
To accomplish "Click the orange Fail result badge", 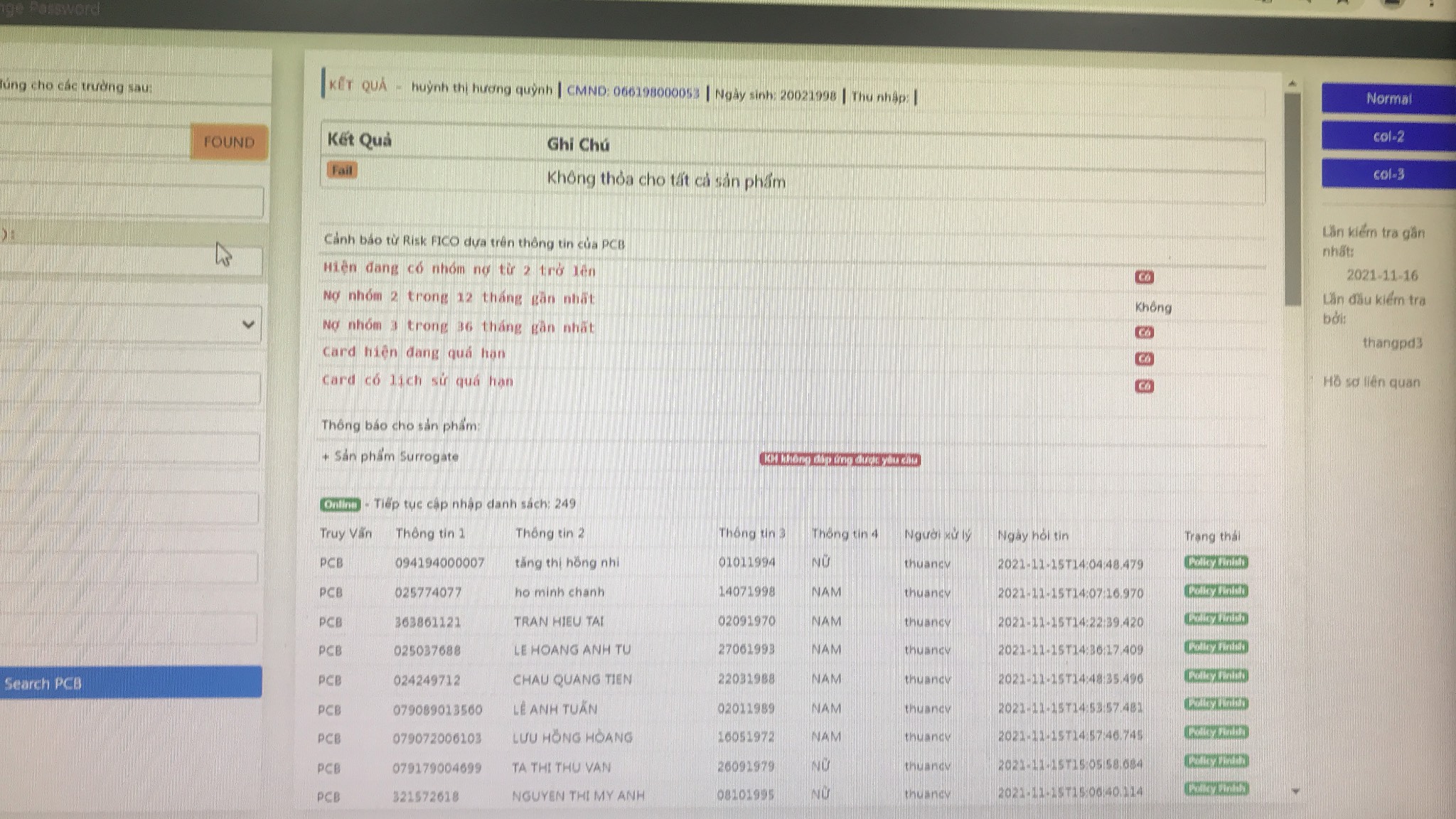I will click(x=342, y=170).
